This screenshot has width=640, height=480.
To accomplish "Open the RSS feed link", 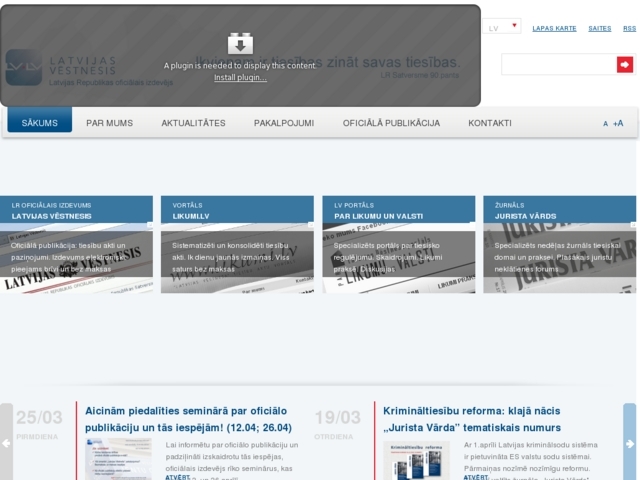I will pyautogui.click(x=629, y=28).
